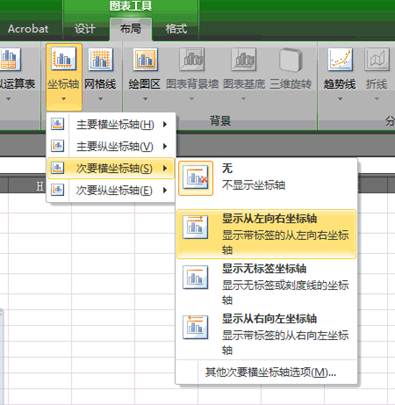Select column header H in the spreadsheet

39,186
